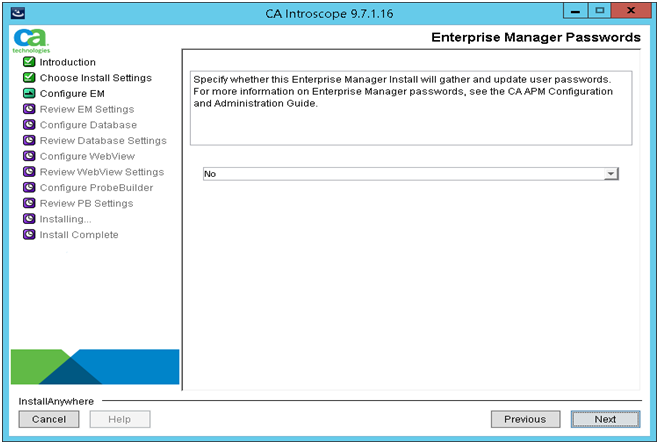This screenshot has height=444, width=659.
Task: Click the step icon beside Review EM Settings
Action: tap(29, 109)
